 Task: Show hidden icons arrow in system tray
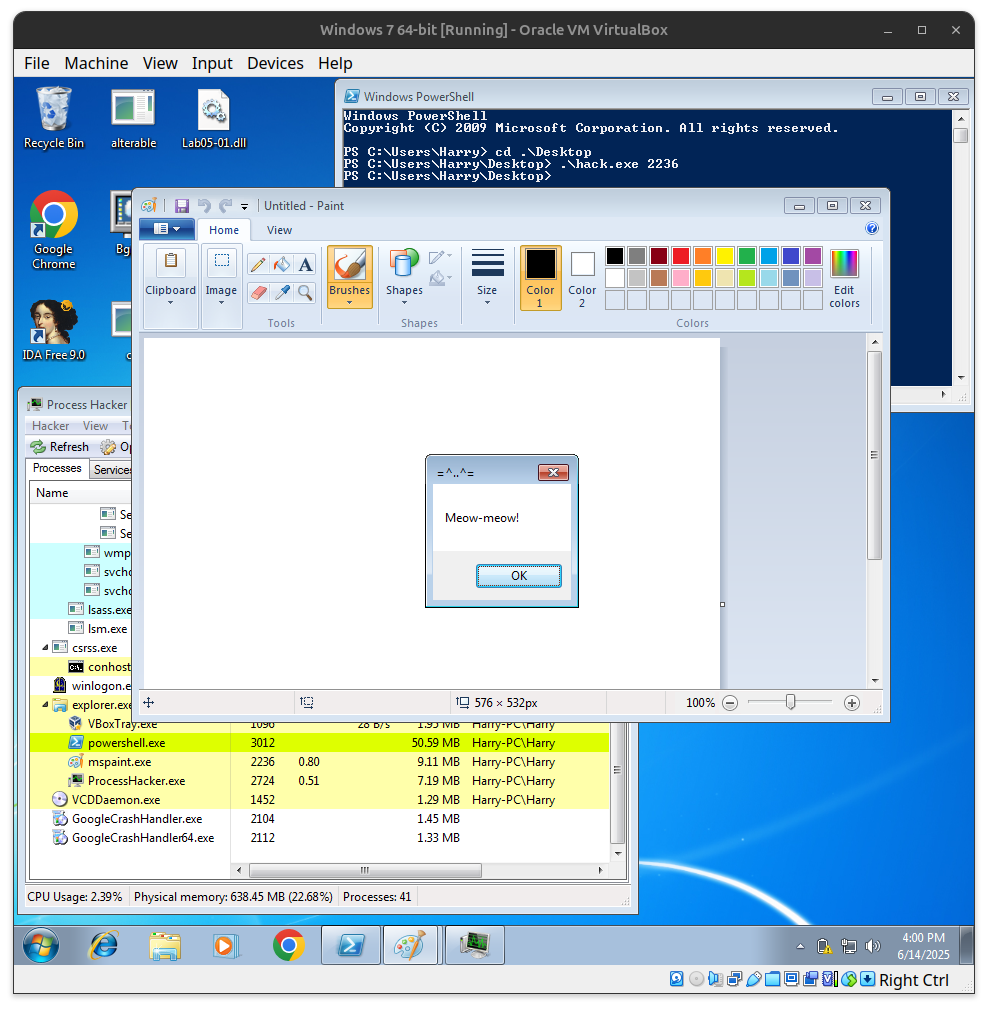pyautogui.click(x=800, y=946)
